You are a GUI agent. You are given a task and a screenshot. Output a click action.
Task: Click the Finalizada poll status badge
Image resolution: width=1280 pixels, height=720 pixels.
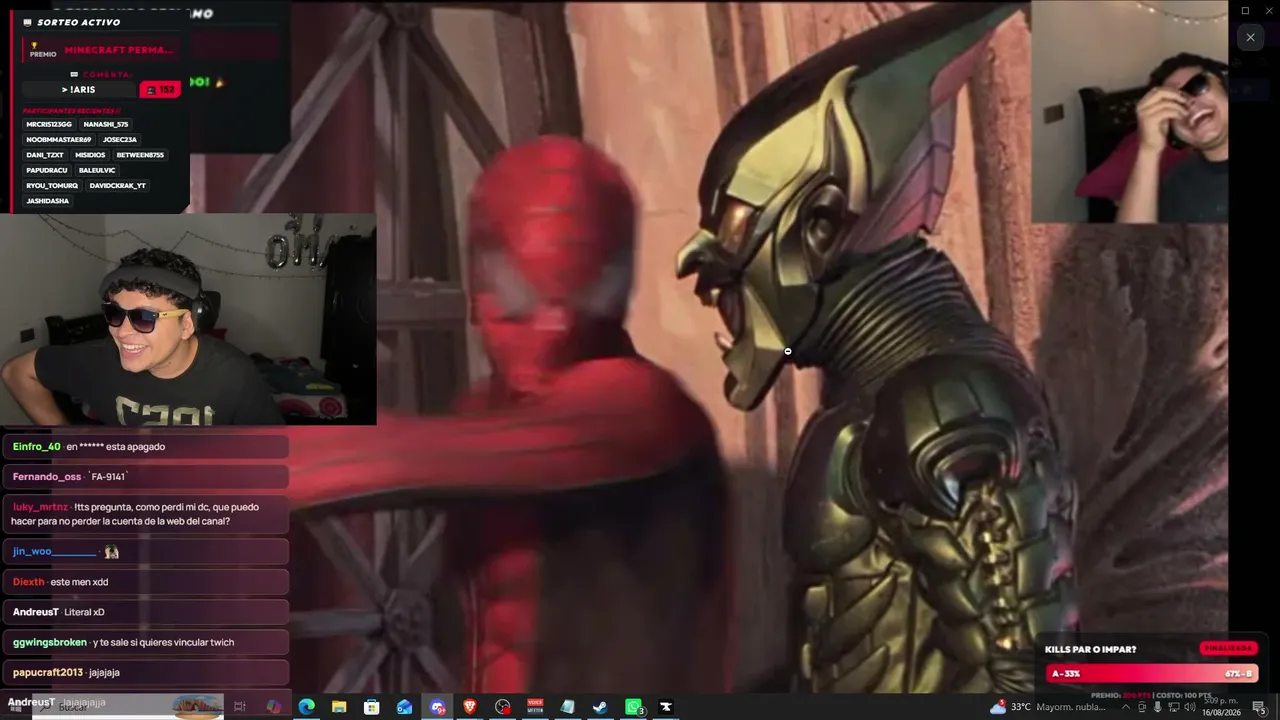1228,648
